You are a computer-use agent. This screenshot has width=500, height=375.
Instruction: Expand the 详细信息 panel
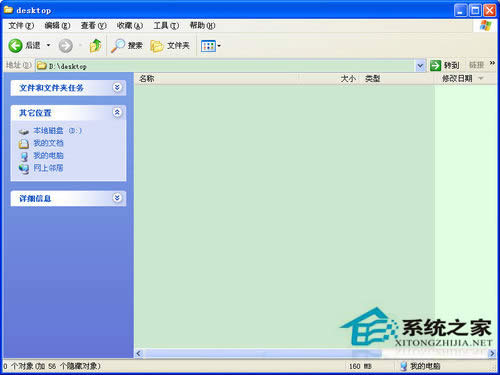click(117, 198)
